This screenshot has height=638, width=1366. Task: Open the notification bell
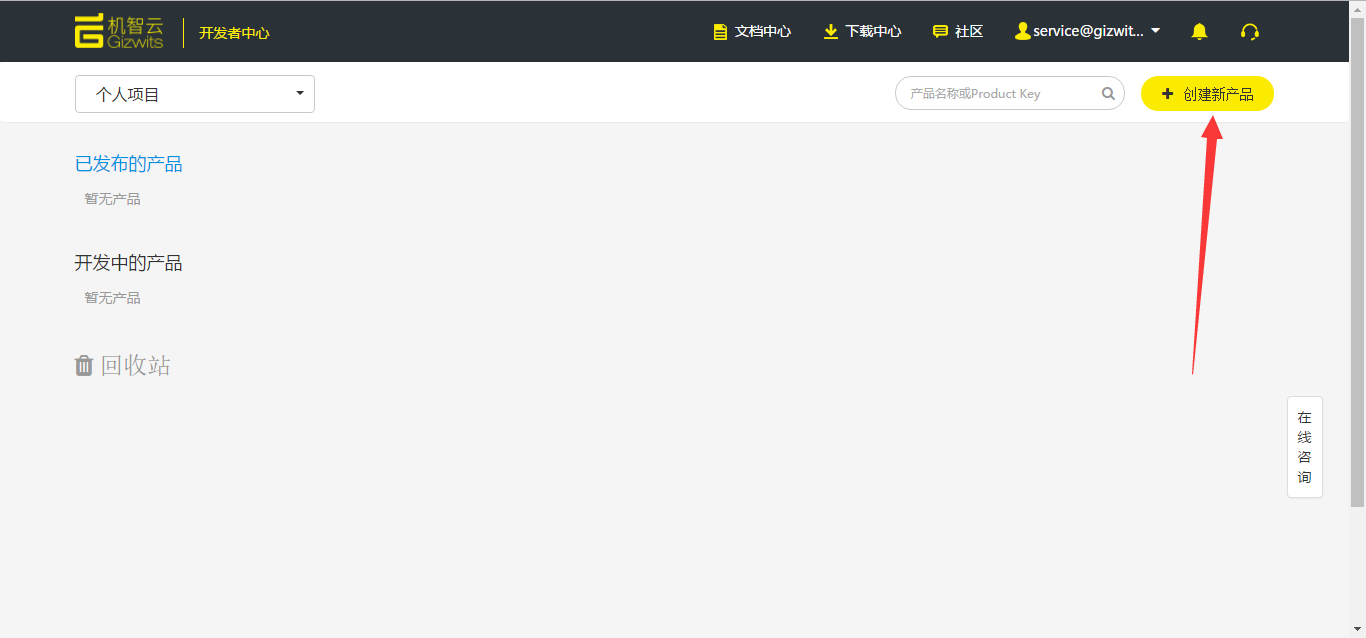1199,31
